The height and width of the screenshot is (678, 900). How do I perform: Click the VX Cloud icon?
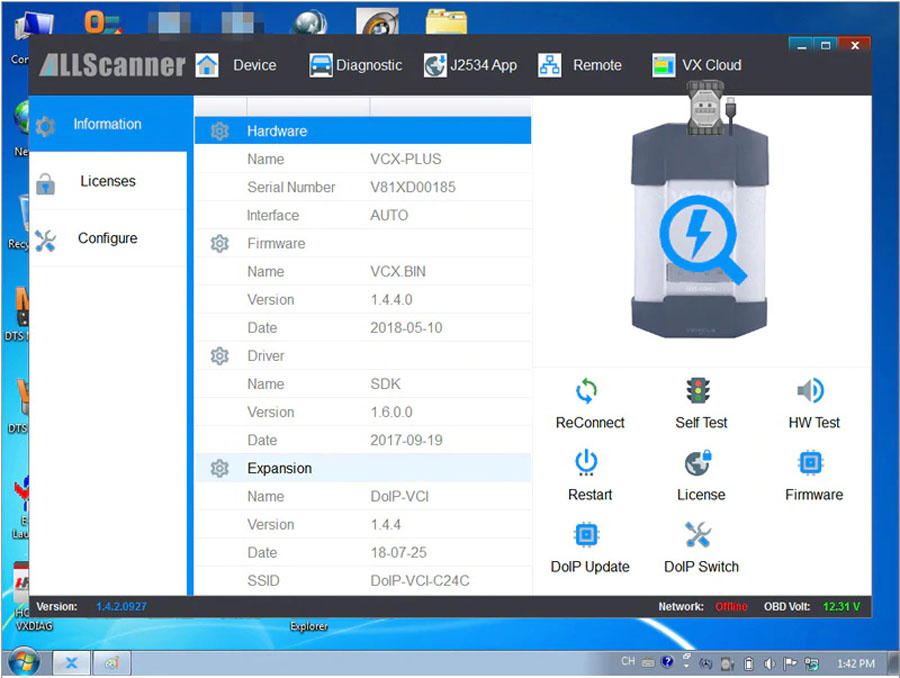(664, 65)
